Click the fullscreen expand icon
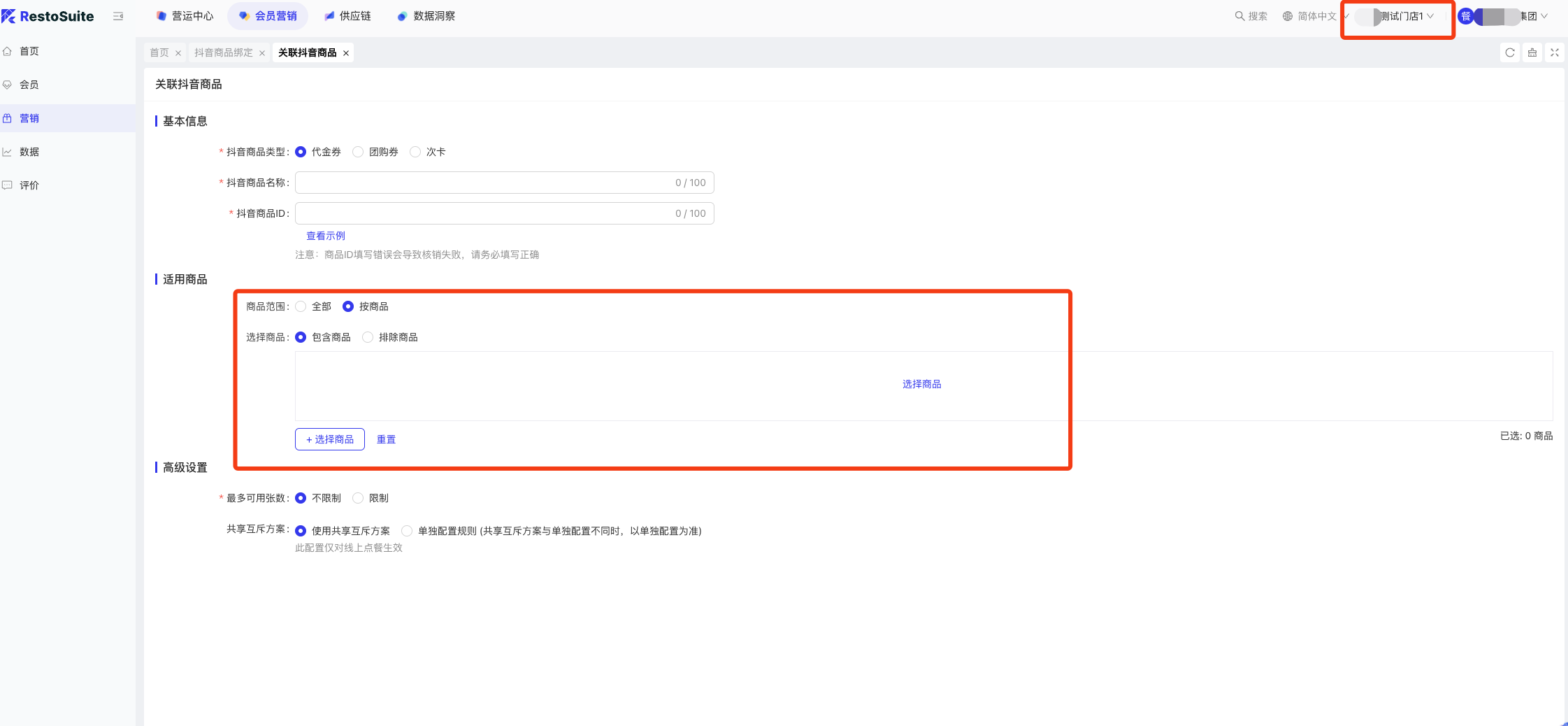1568x726 pixels. (1554, 52)
